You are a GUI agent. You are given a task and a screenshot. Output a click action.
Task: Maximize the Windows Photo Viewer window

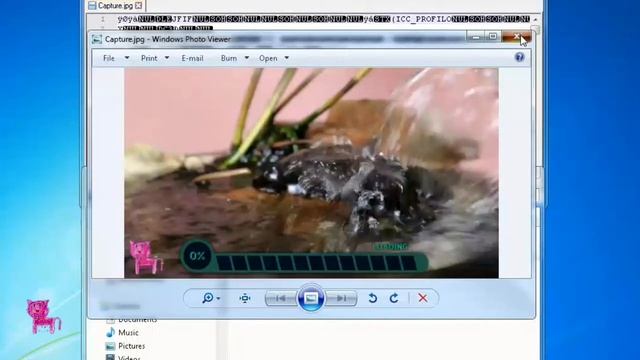coord(493,37)
